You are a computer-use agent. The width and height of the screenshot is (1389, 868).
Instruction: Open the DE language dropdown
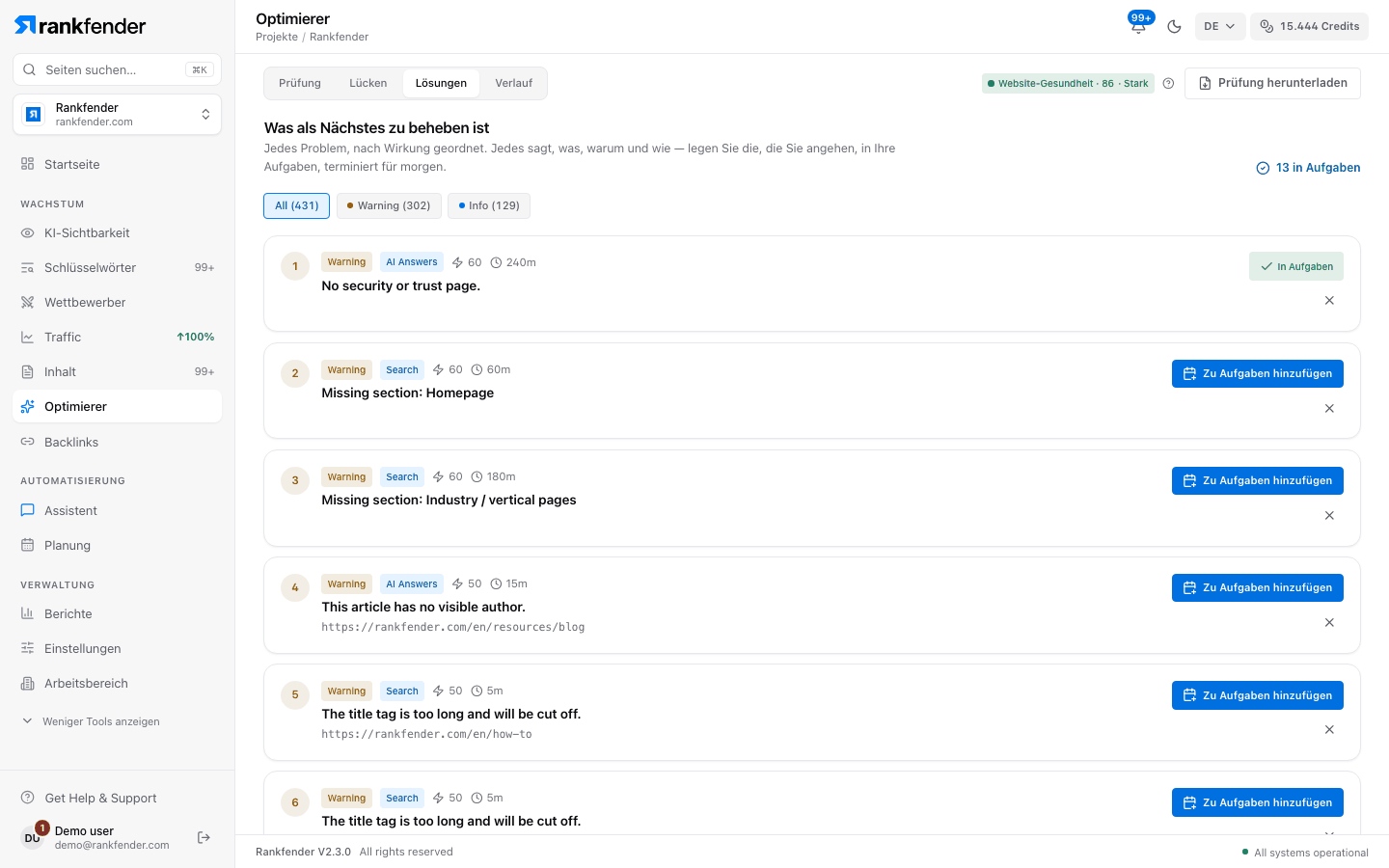click(1219, 26)
